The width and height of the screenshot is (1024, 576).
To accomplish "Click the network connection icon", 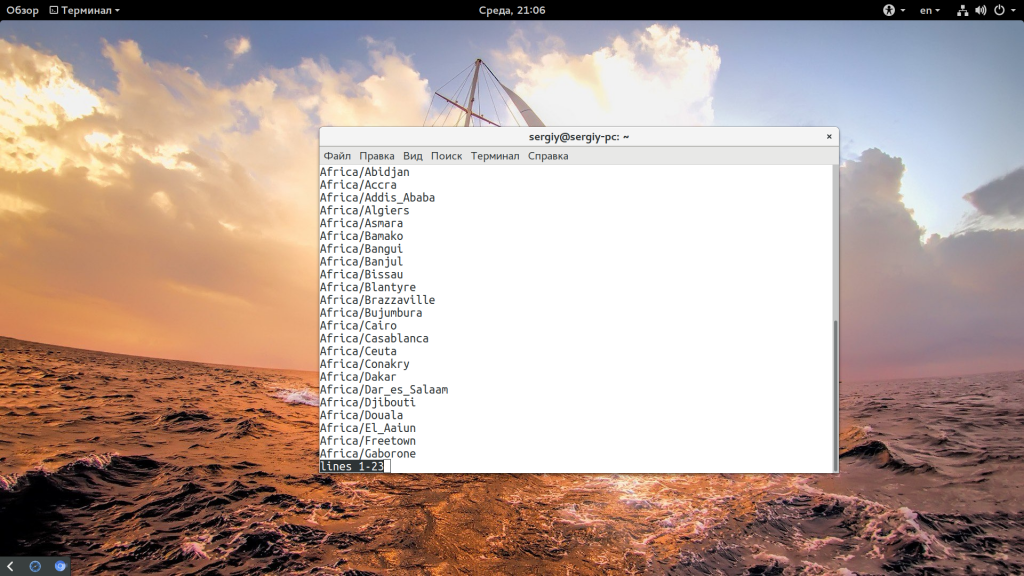I will [x=962, y=10].
